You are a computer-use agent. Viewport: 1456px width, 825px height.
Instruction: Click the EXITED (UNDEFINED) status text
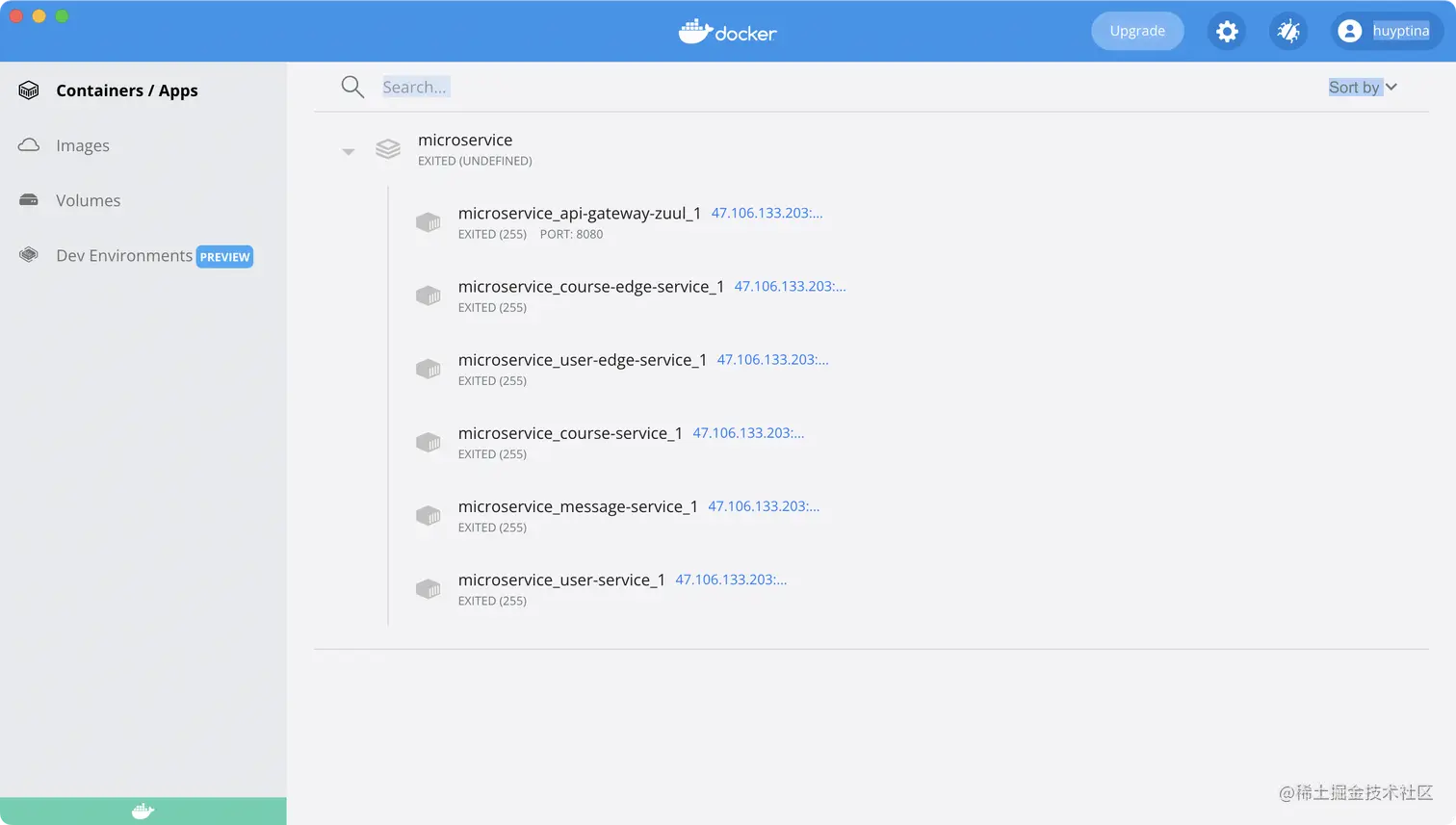click(x=475, y=161)
